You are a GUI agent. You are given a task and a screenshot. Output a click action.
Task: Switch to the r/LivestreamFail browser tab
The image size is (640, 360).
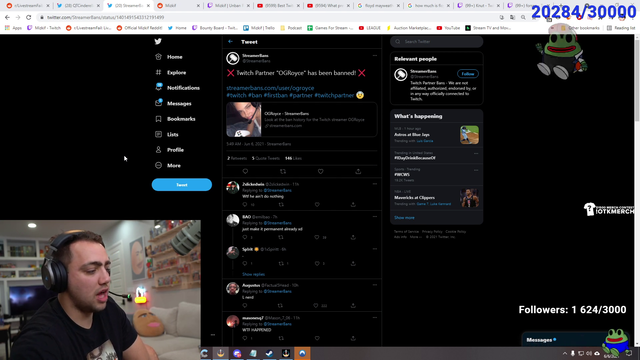(x=27, y=6)
